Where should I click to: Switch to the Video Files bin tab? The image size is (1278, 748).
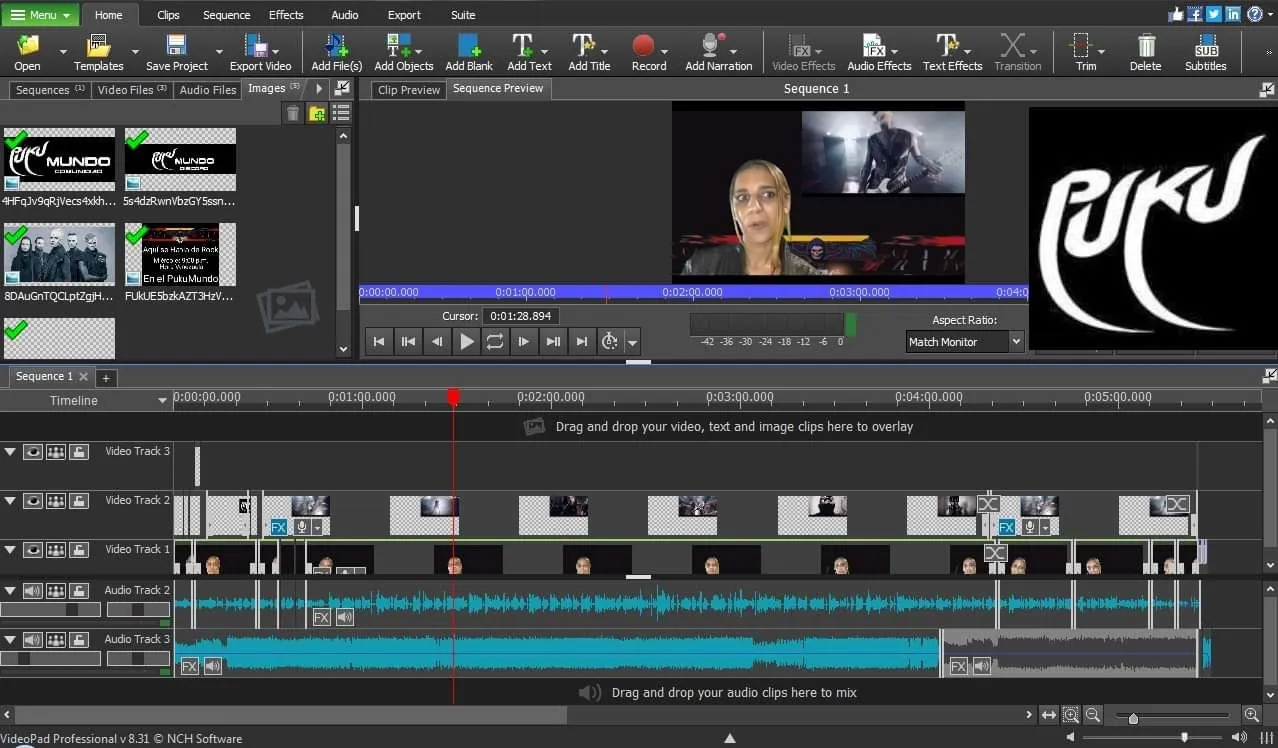[132, 90]
